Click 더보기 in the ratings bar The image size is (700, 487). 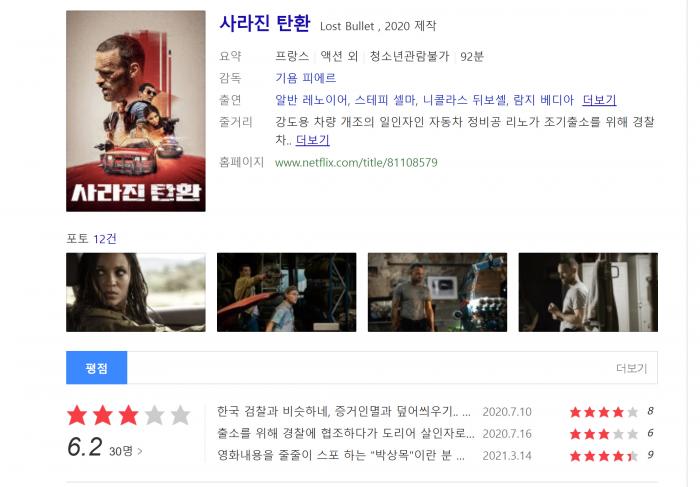coord(631,368)
